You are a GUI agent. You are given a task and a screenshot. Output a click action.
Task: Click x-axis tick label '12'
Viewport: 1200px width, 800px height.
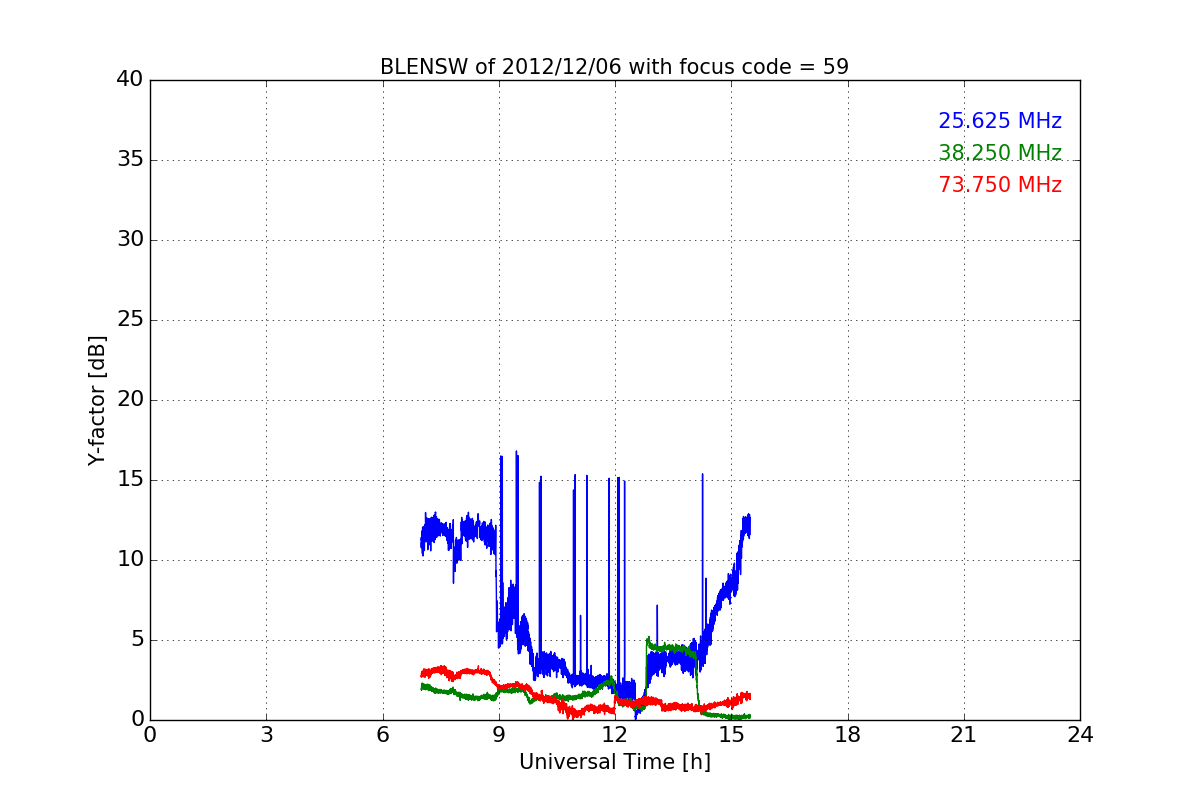[x=615, y=735]
